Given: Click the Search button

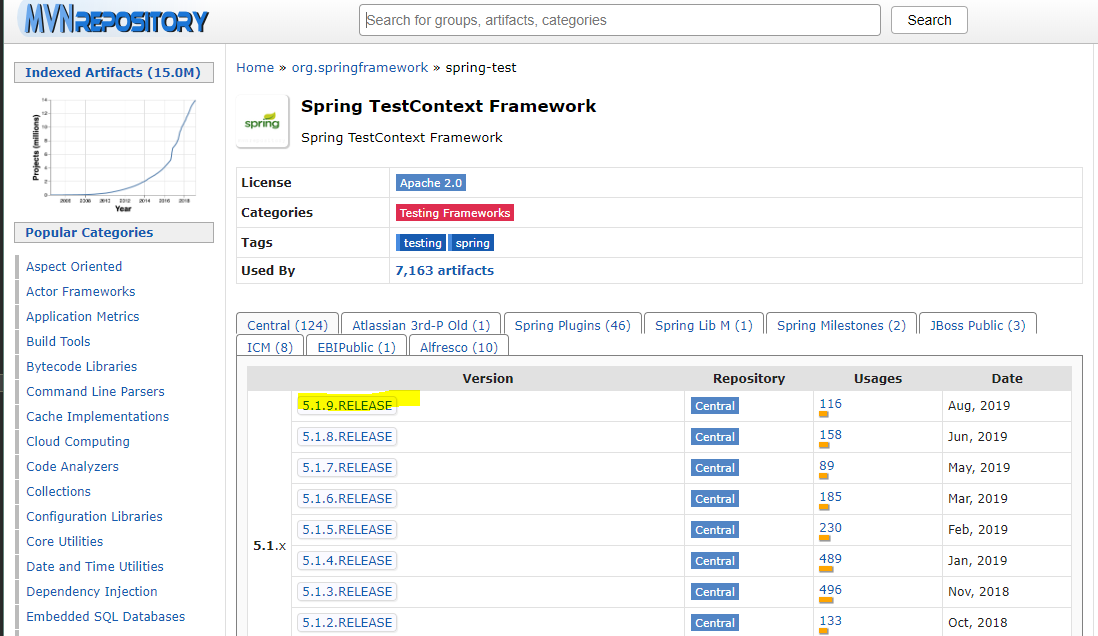Looking at the screenshot, I should 929,20.
